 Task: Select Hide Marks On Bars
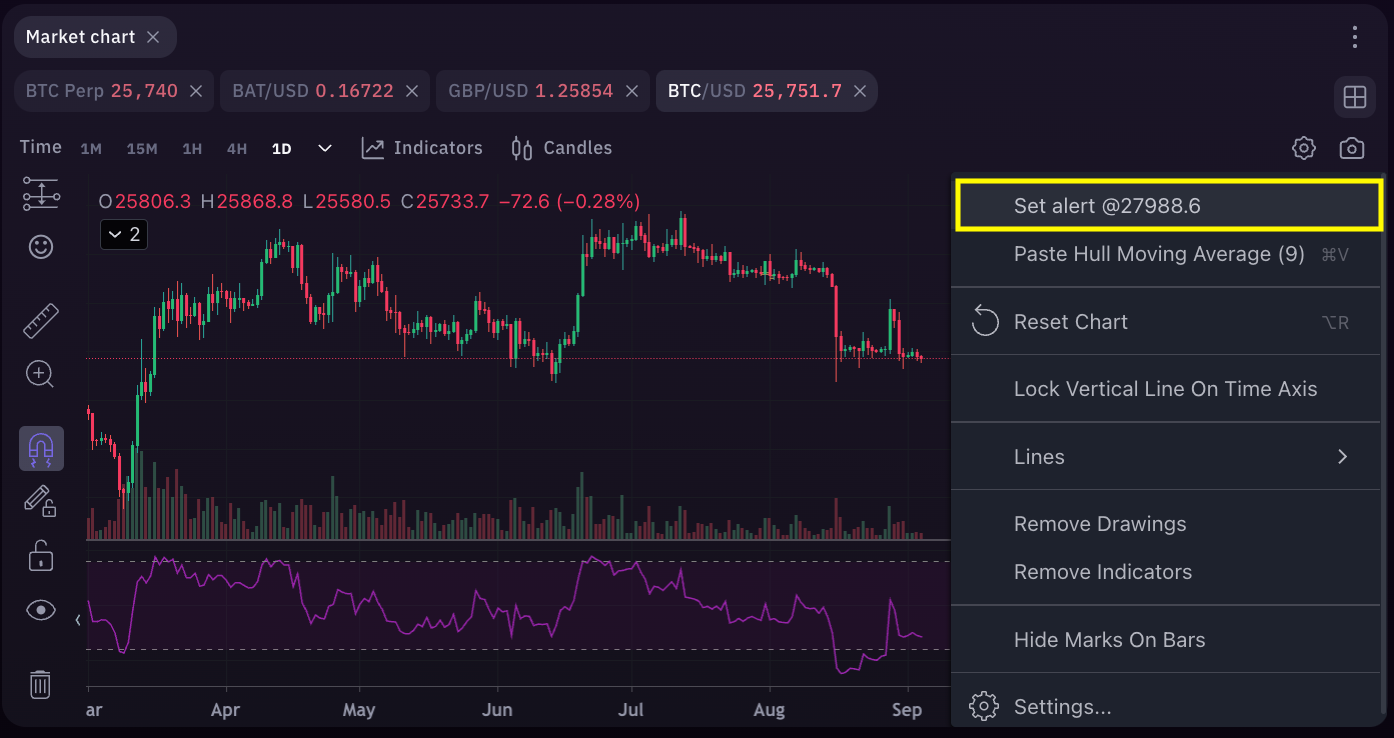coord(1109,639)
